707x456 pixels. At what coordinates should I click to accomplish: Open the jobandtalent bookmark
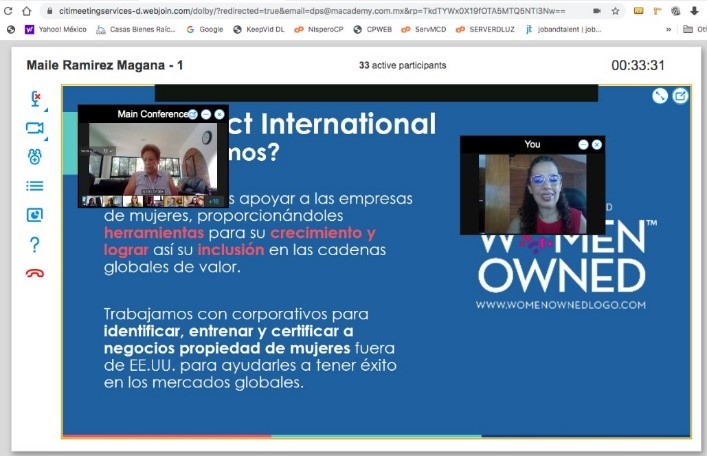[565, 29]
